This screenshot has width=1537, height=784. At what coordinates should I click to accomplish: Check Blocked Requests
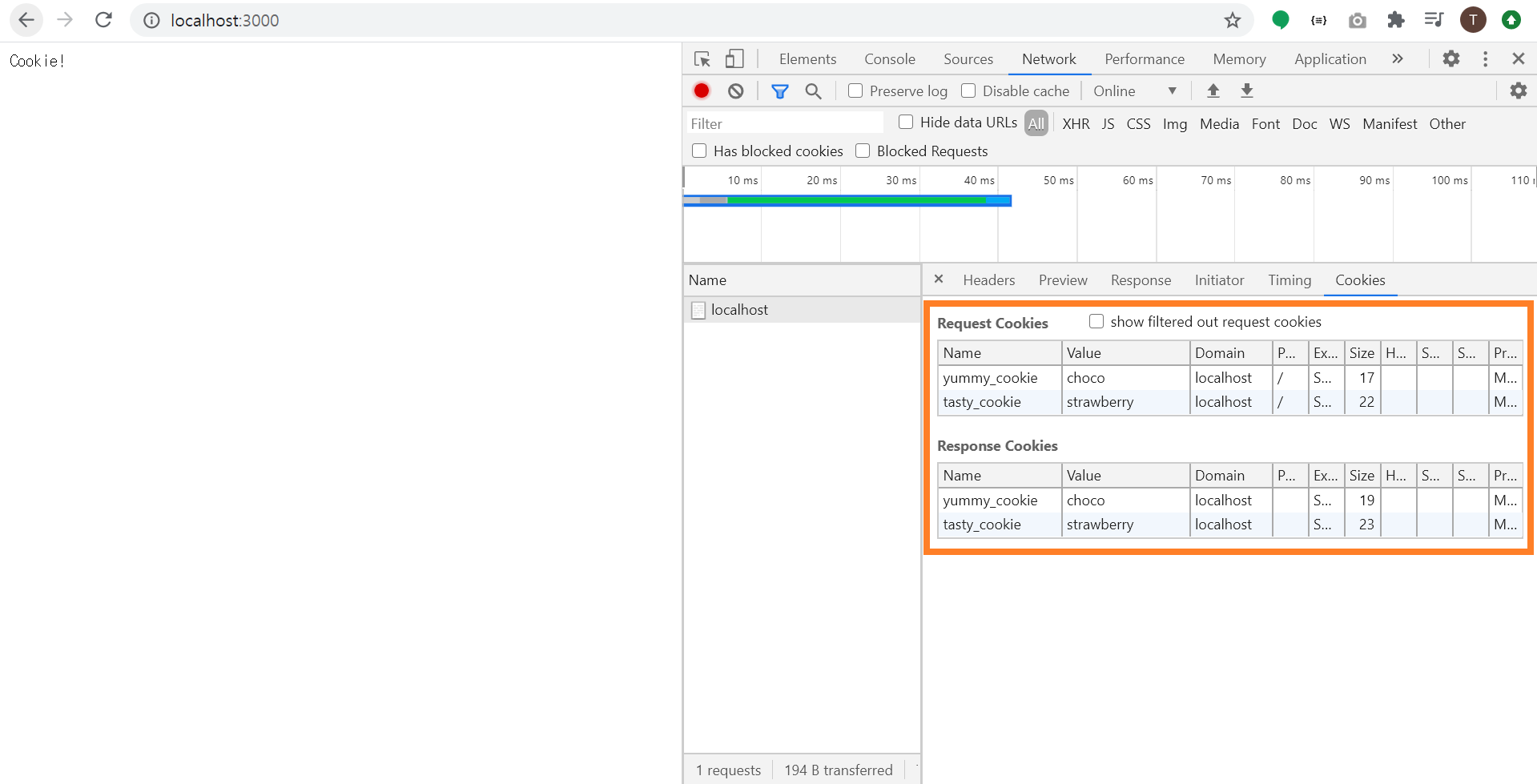coord(863,151)
